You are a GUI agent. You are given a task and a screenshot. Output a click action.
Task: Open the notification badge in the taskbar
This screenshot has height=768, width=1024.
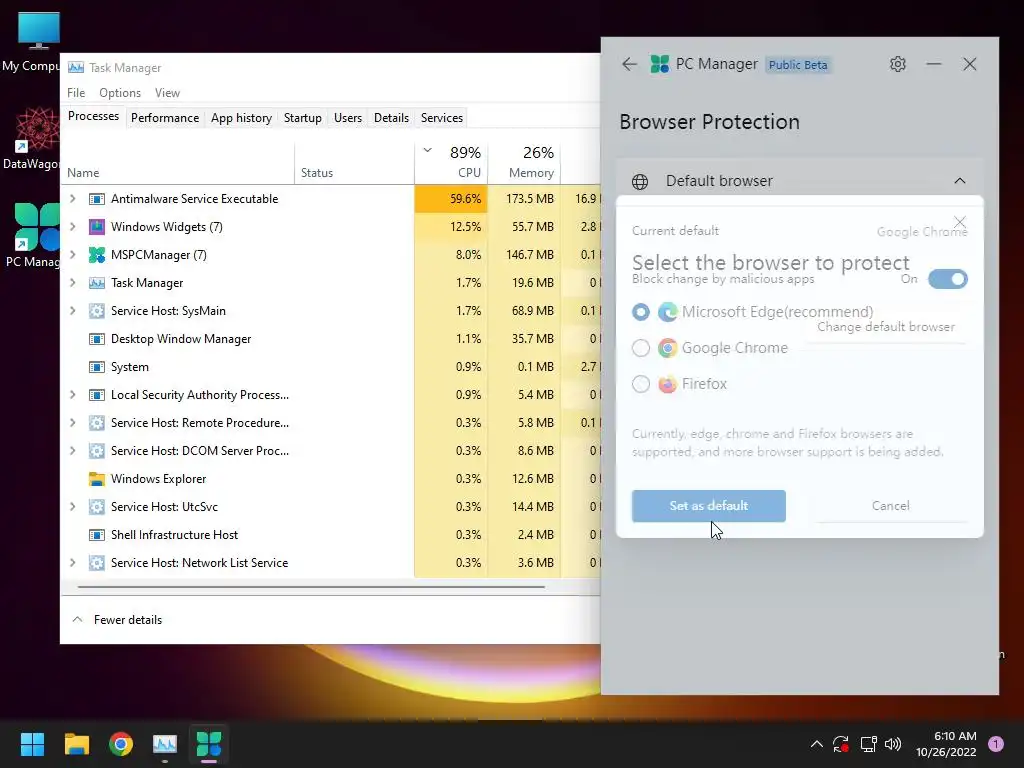pyautogui.click(x=996, y=744)
